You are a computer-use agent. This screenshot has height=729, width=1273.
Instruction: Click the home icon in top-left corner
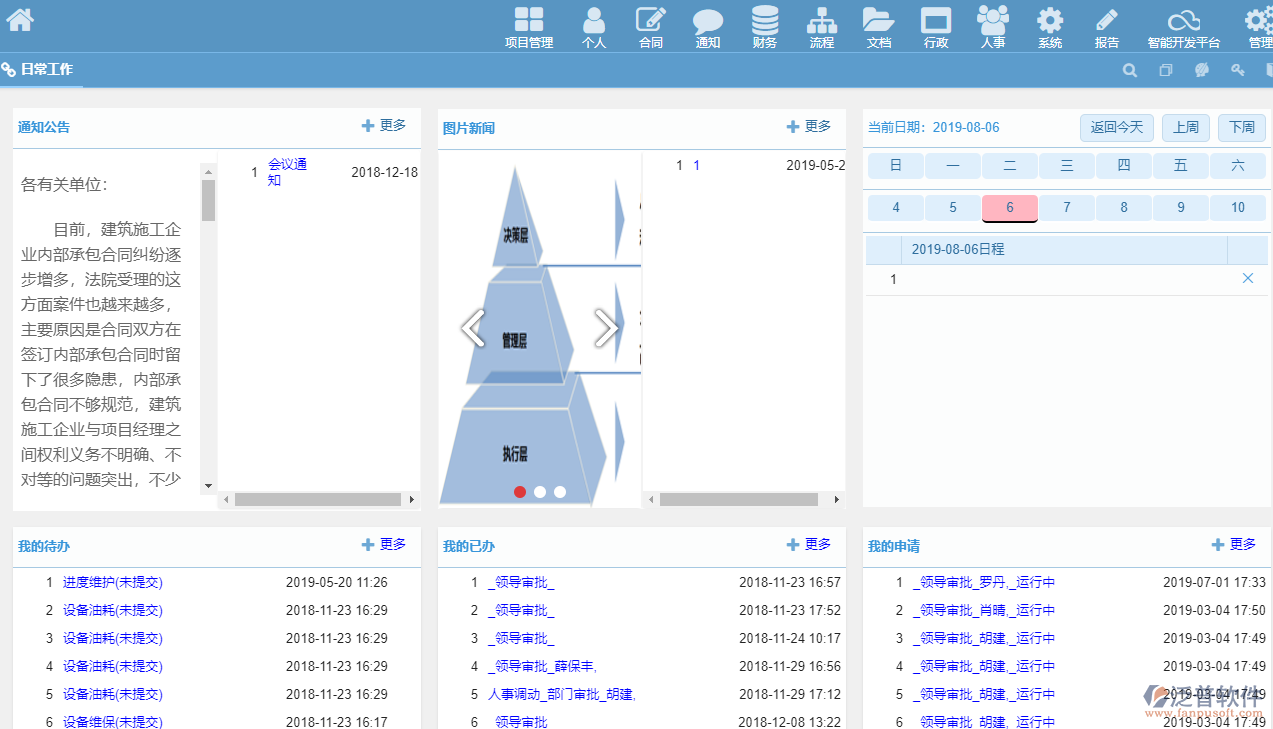[20, 19]
